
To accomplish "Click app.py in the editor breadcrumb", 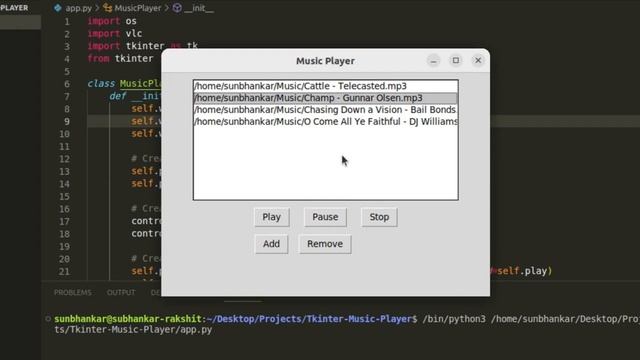I will [78, 8].
